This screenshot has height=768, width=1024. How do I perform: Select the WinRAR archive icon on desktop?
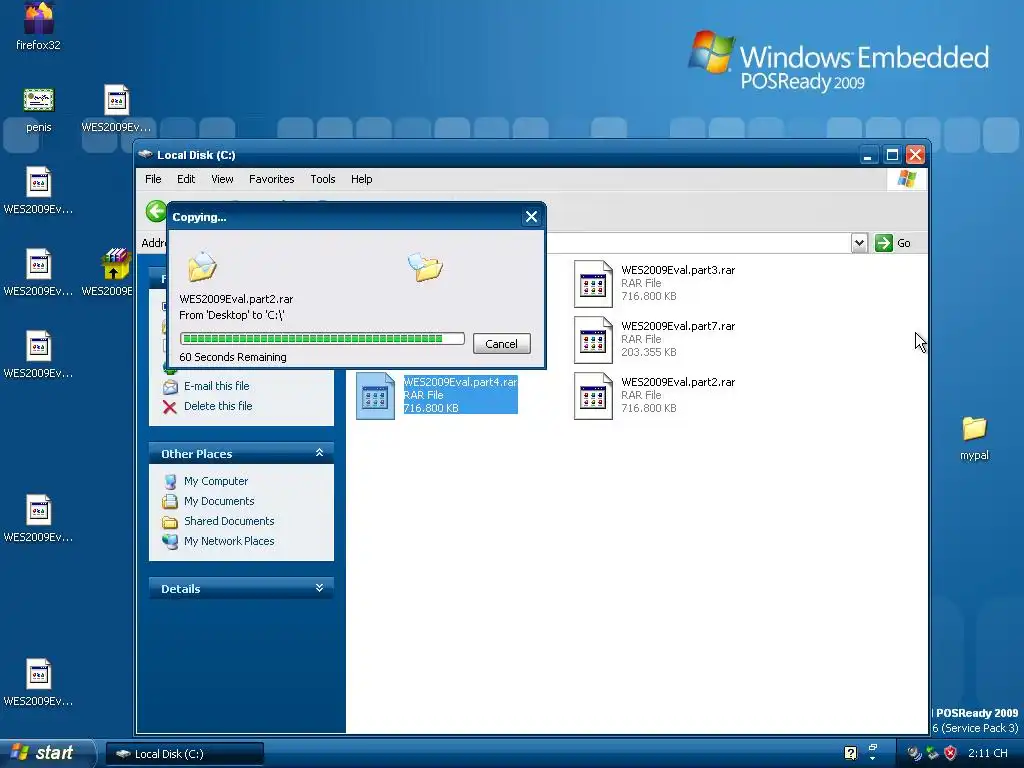(116, 264)
